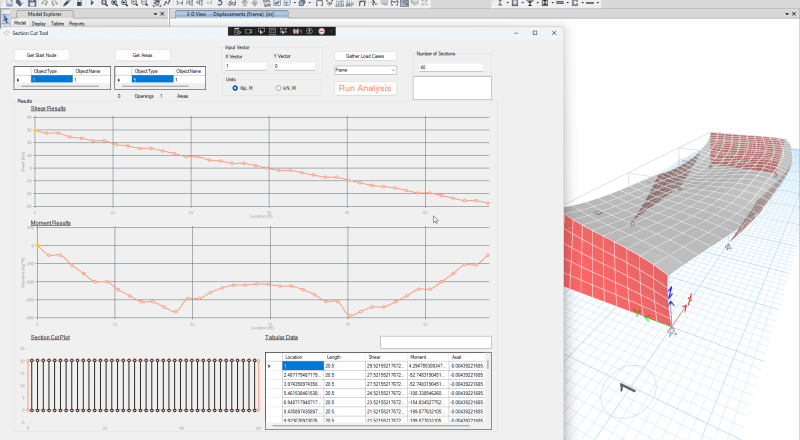Viewport: 800px width, 440px height.
Task: Click the Shear column header
Action: 387,357
